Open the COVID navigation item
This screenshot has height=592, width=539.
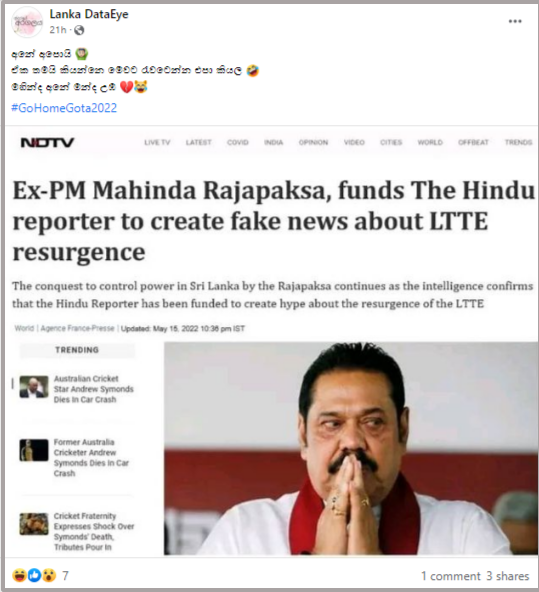click(x=238, y=142)
